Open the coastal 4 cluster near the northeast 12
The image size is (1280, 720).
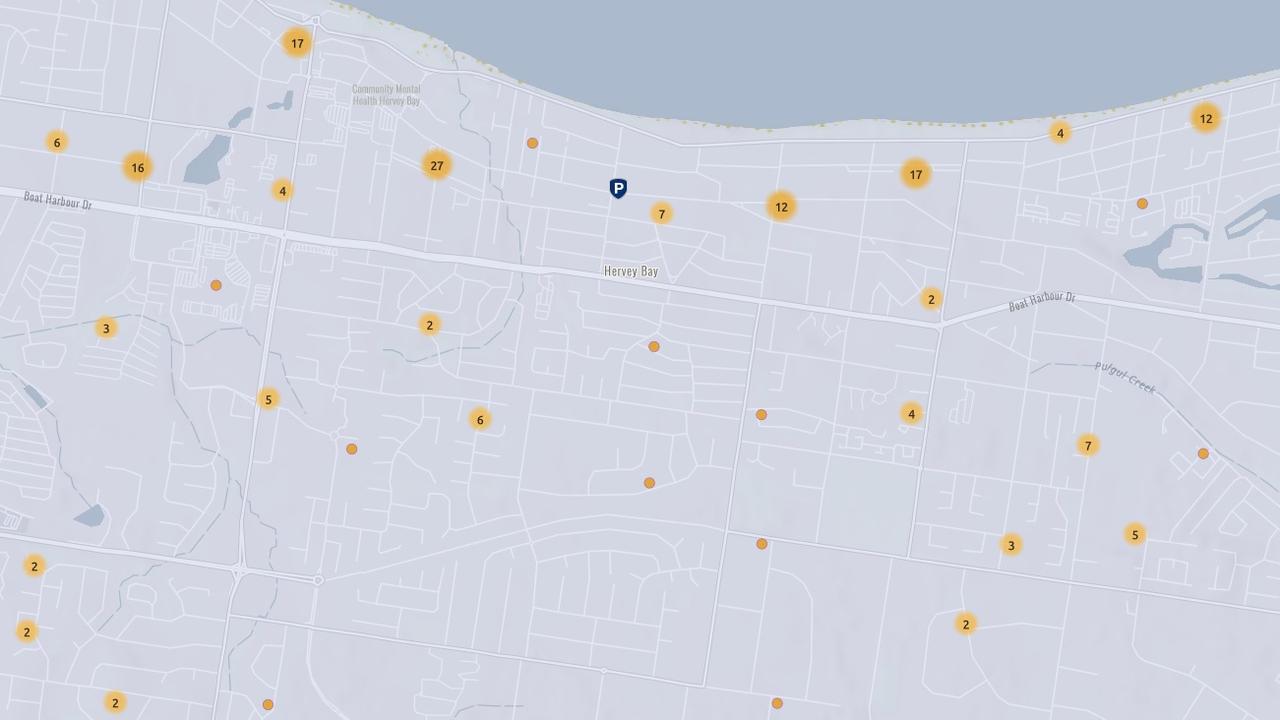(x=1060, y=132)
